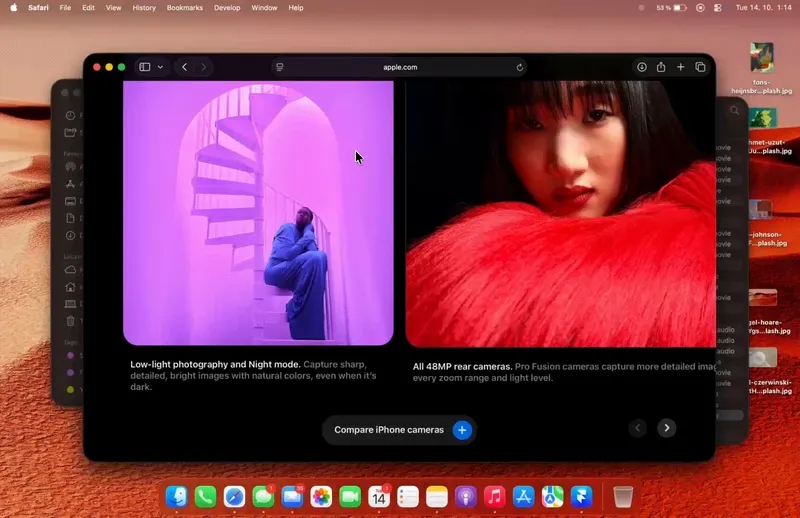Click search icon in background Finder window
This screenshot has height=518, width=800.
pos(734,110)
